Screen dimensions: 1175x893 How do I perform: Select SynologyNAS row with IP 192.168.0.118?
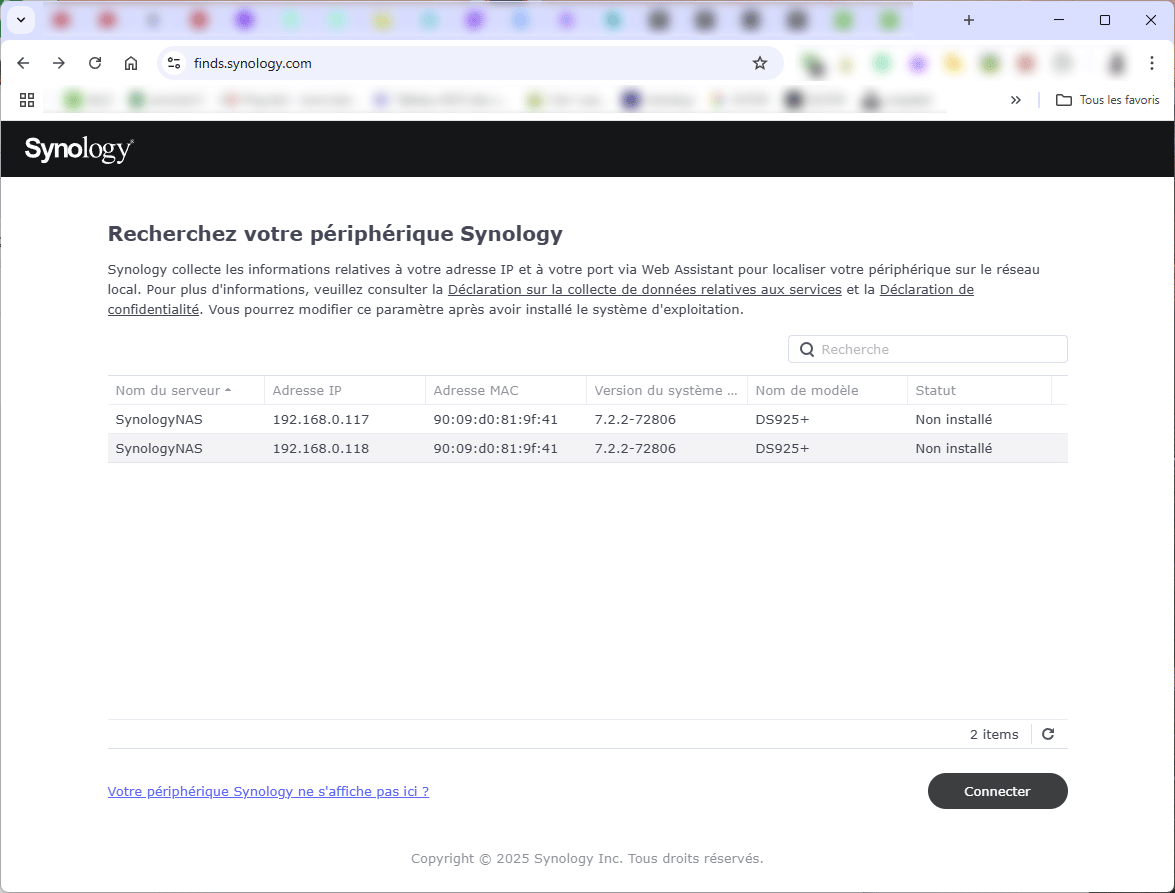[588, 448]
